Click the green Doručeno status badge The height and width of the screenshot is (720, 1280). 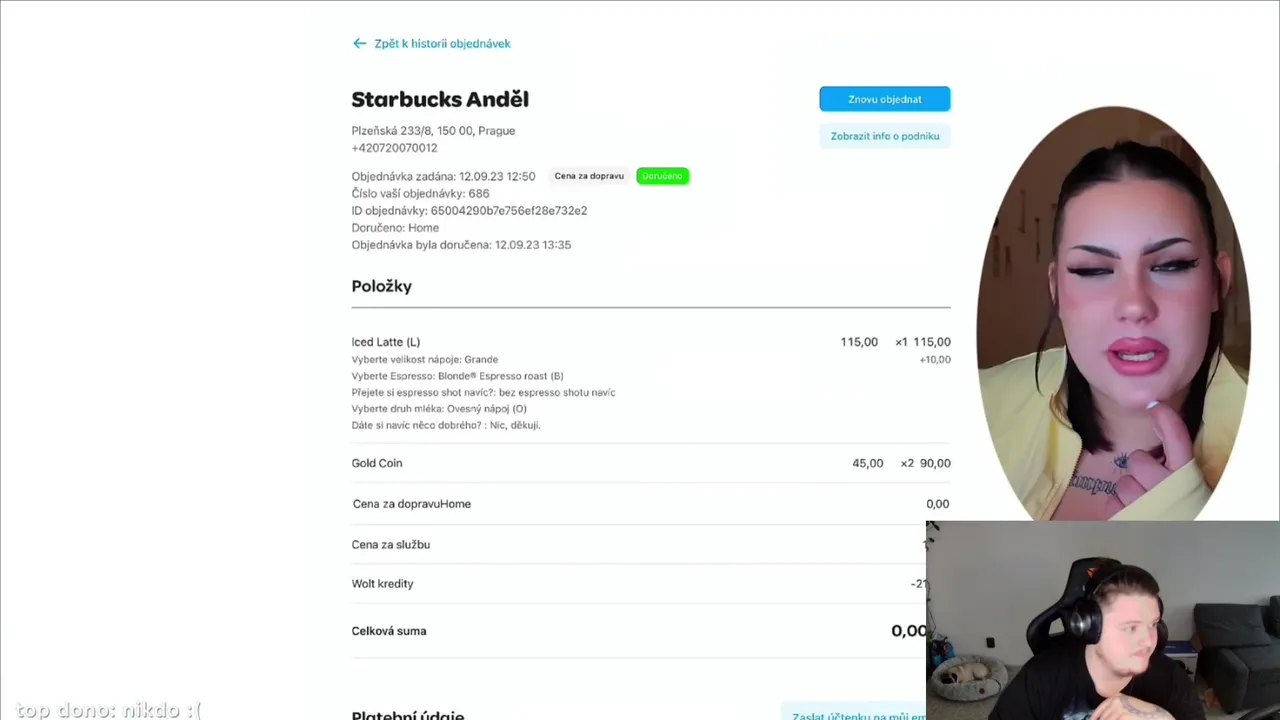point(662,176)
